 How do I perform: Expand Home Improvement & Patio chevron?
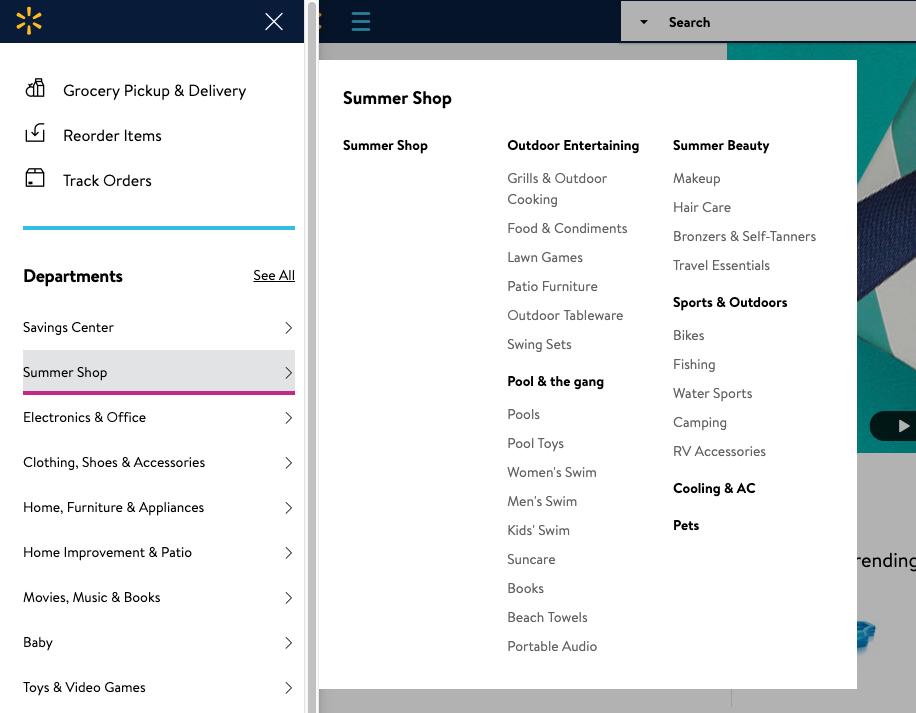point(288,552)
